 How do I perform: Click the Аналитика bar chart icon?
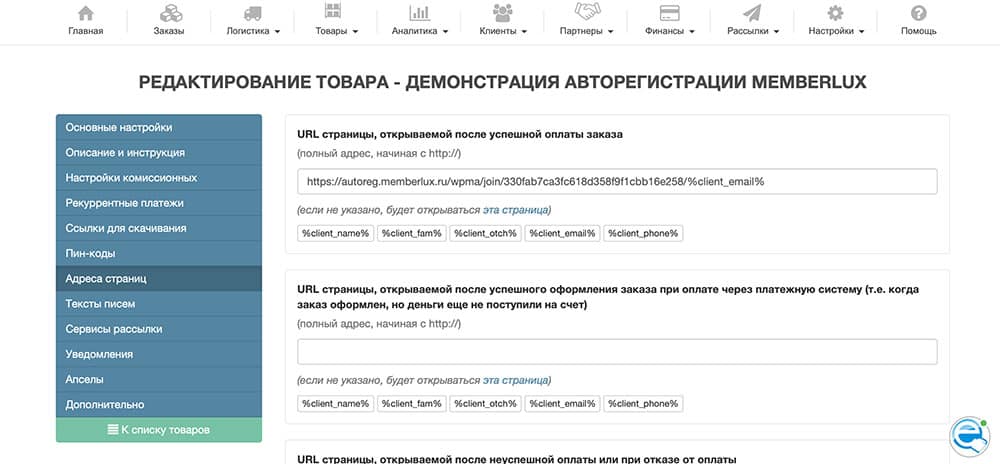(419, 13)
